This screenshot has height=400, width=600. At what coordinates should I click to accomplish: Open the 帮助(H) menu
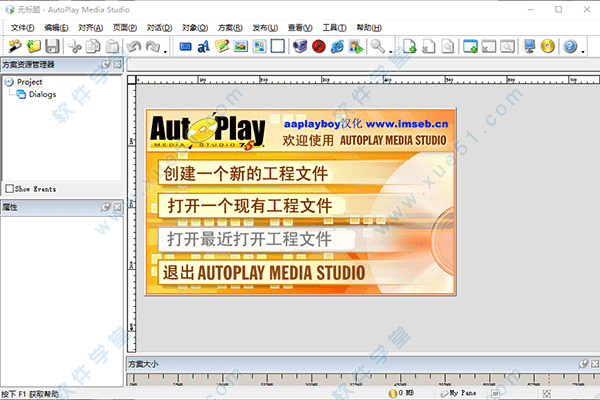click(369, 28)
